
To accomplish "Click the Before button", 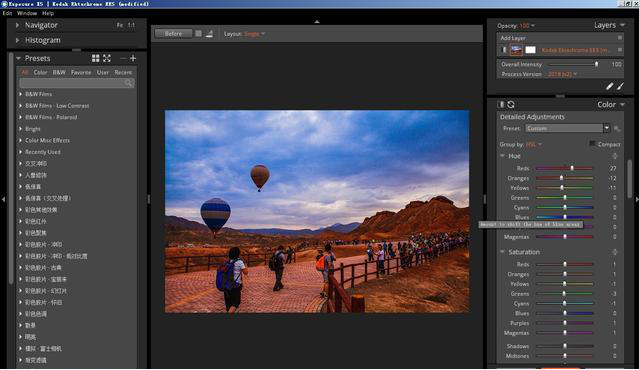I will (x=173, y=34).
